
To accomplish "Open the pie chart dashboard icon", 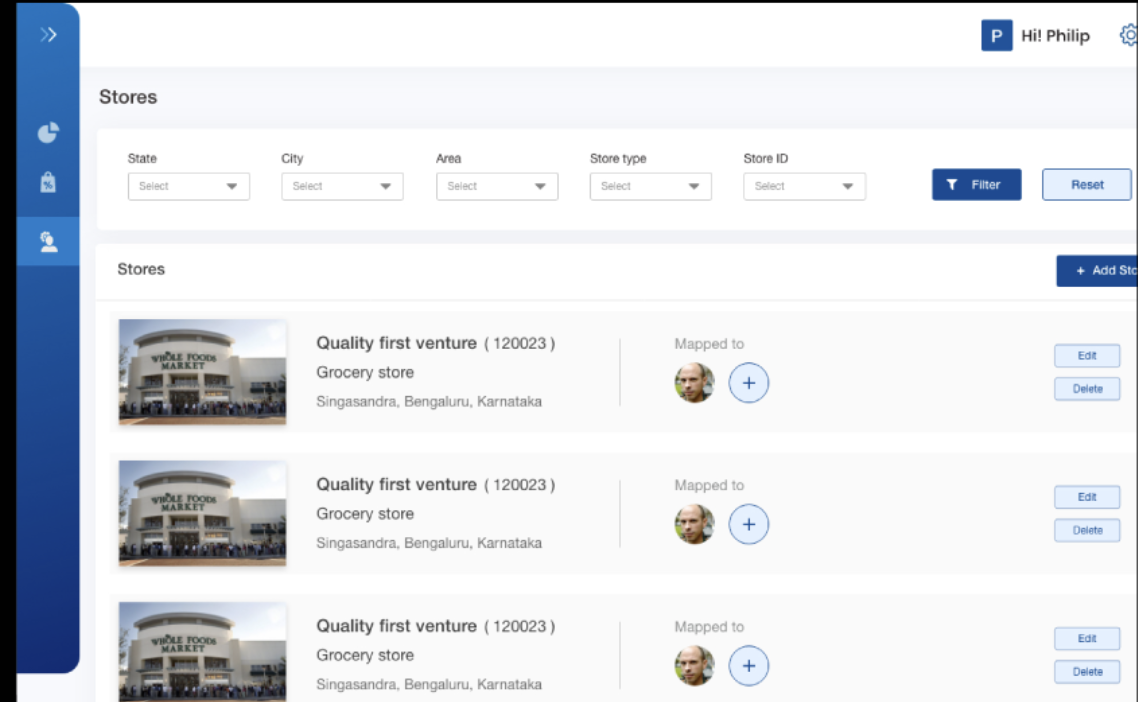I will pyautogui.click(x=48, y=133).
